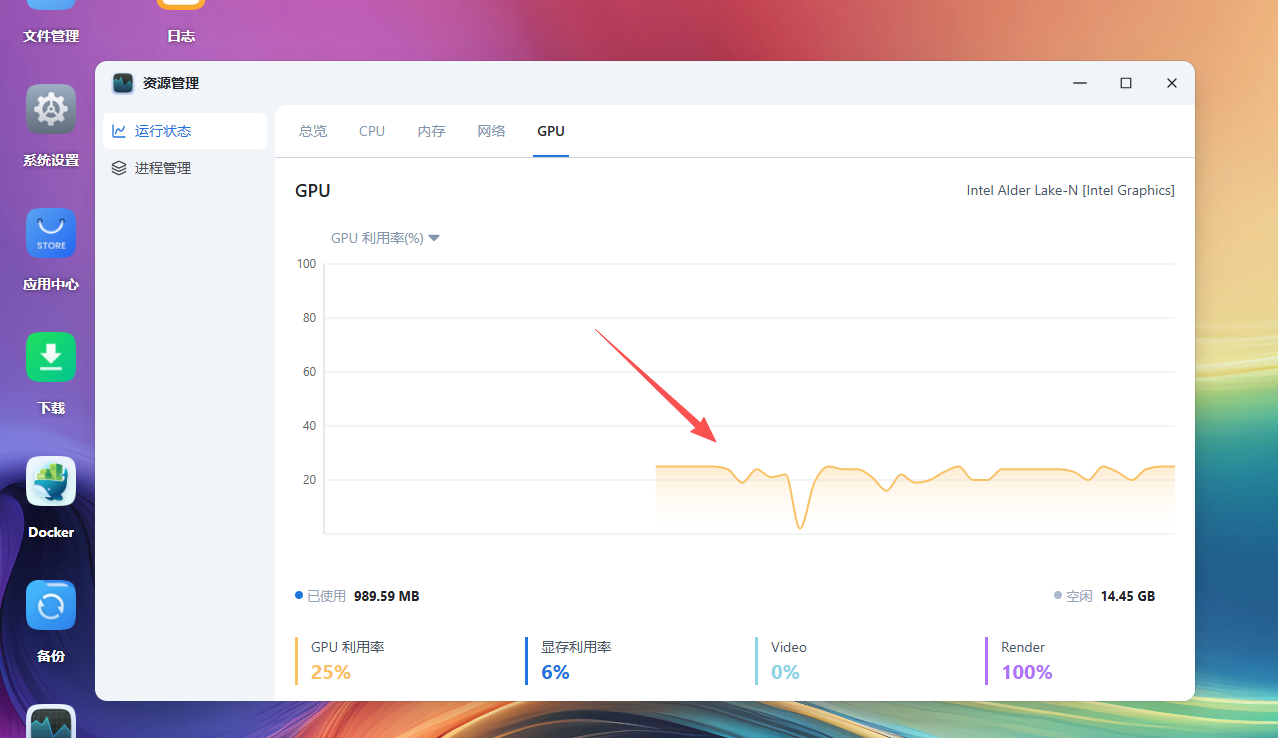Click the 资源管理 window title icon
The width and height of the screenshot is (1278, 738).
123,83
